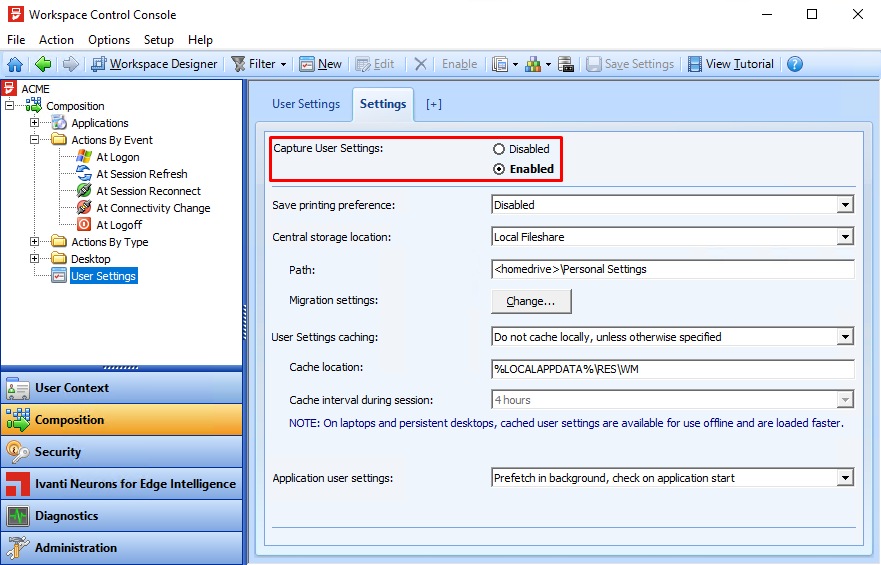Select User Settings tree item
The image size is (881, 565).
[103, 276]
